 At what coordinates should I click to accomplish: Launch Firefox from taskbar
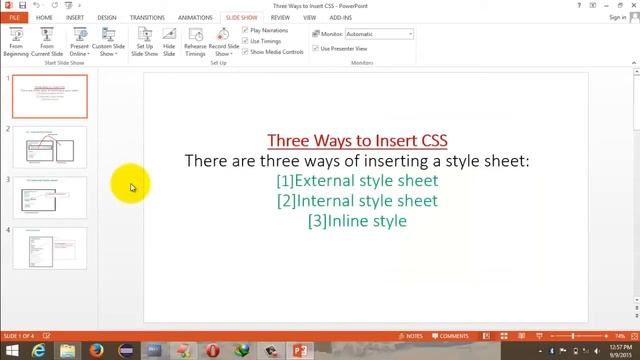click(97, 351)
